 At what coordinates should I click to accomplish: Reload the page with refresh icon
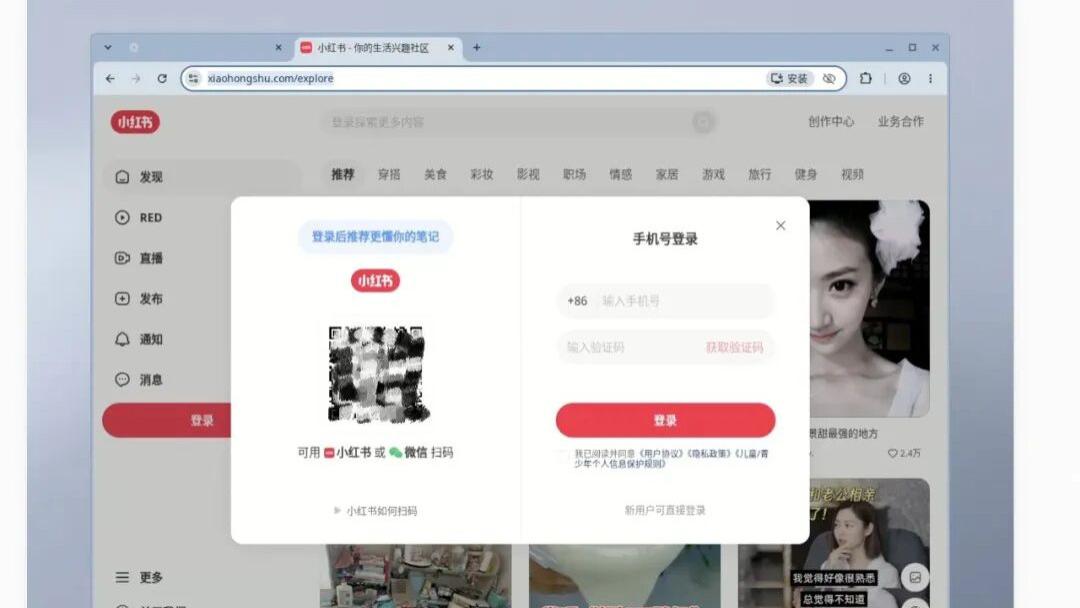point(162,78)
